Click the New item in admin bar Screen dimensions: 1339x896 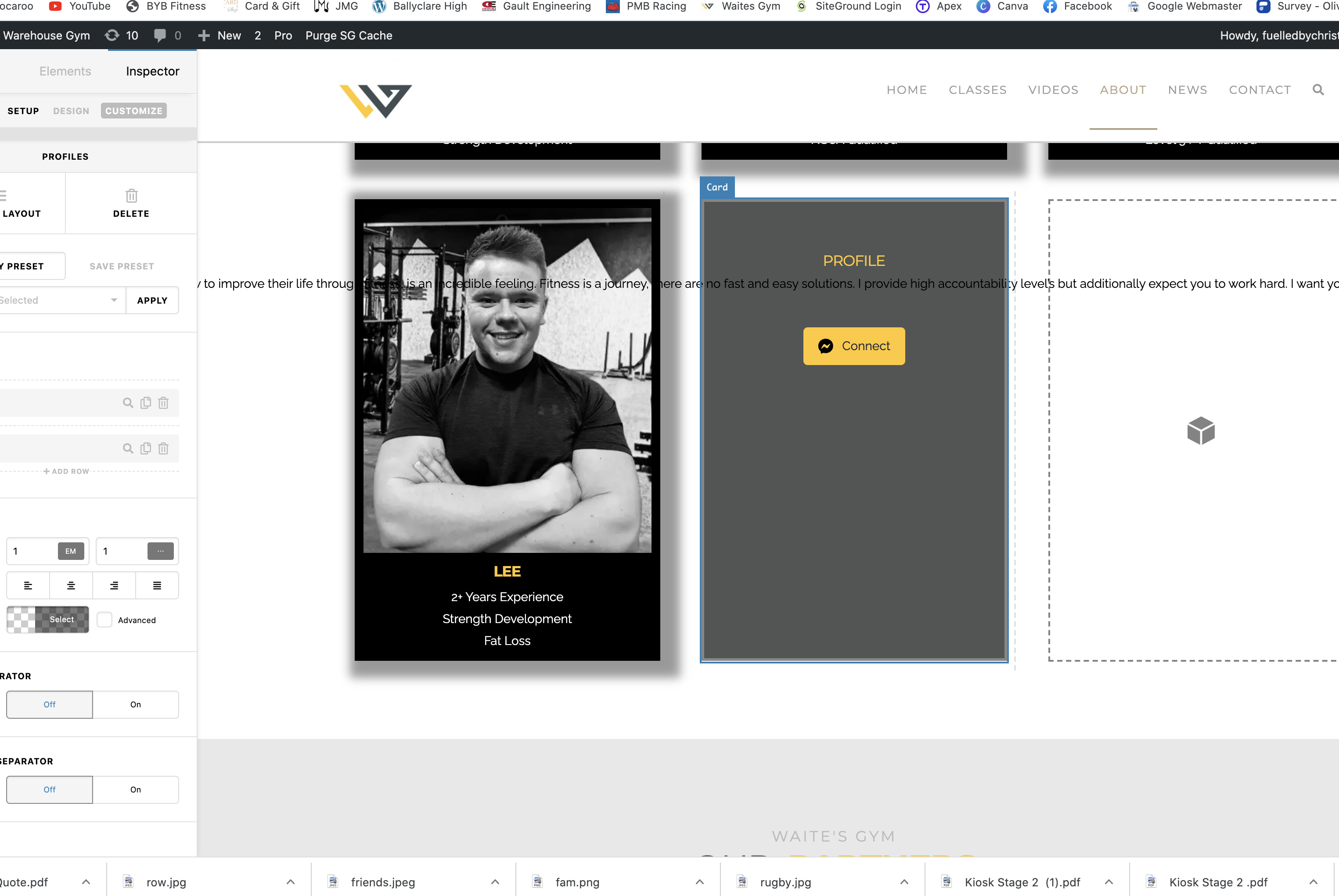pos(220,36)
